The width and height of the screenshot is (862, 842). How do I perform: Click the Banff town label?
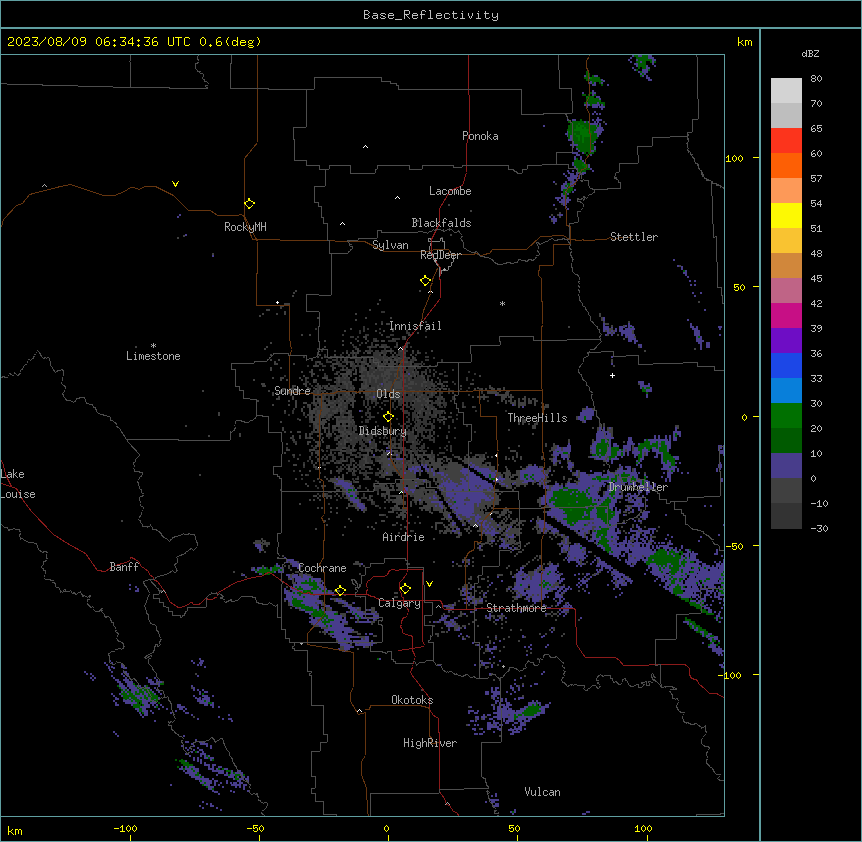[124, 567]
